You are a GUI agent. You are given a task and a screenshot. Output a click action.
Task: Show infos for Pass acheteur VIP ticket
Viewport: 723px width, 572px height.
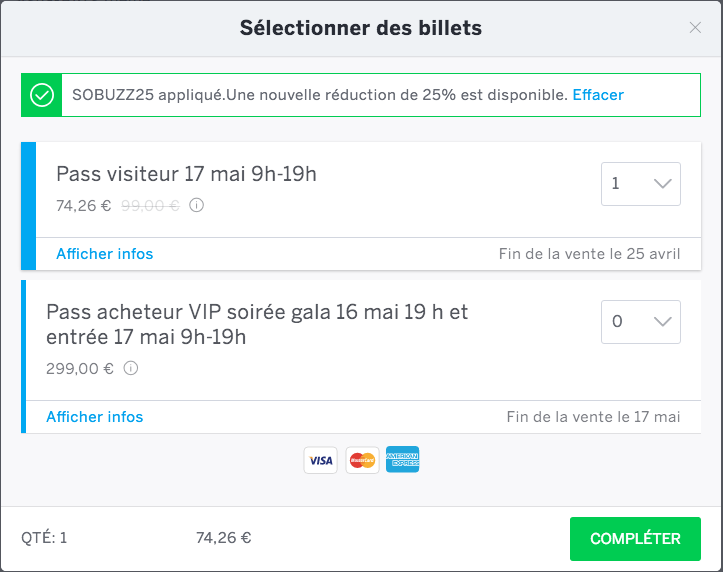click(x=95, y=417)
